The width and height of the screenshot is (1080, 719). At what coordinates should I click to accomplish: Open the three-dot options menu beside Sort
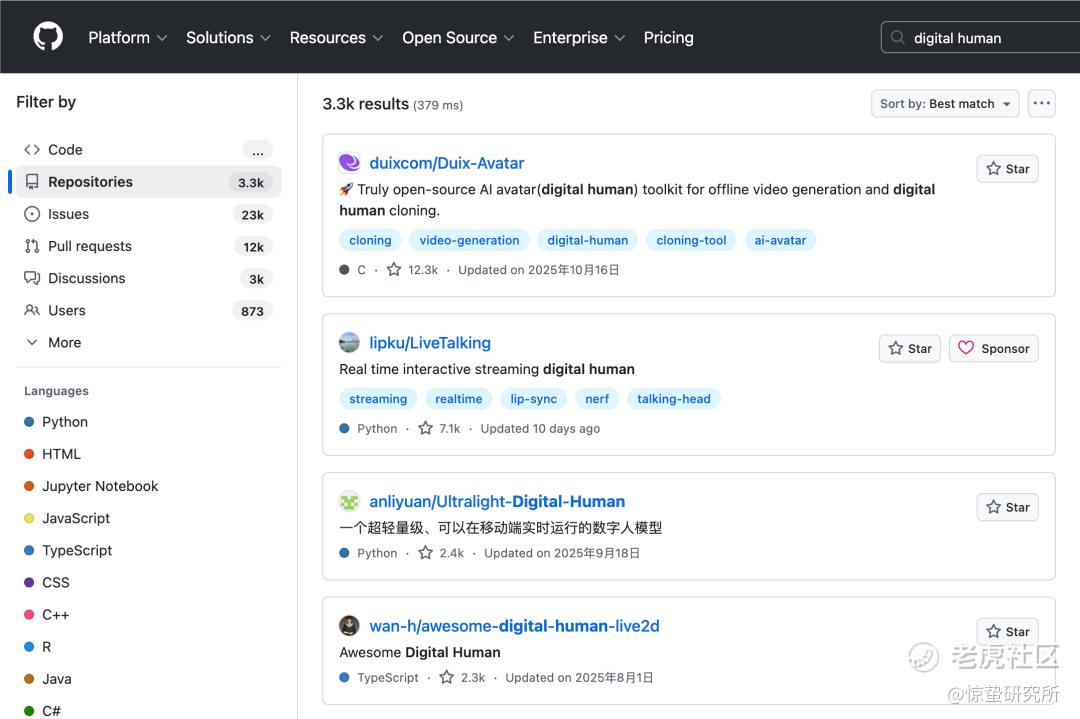pyautogui.click(x=1041, y=103)
